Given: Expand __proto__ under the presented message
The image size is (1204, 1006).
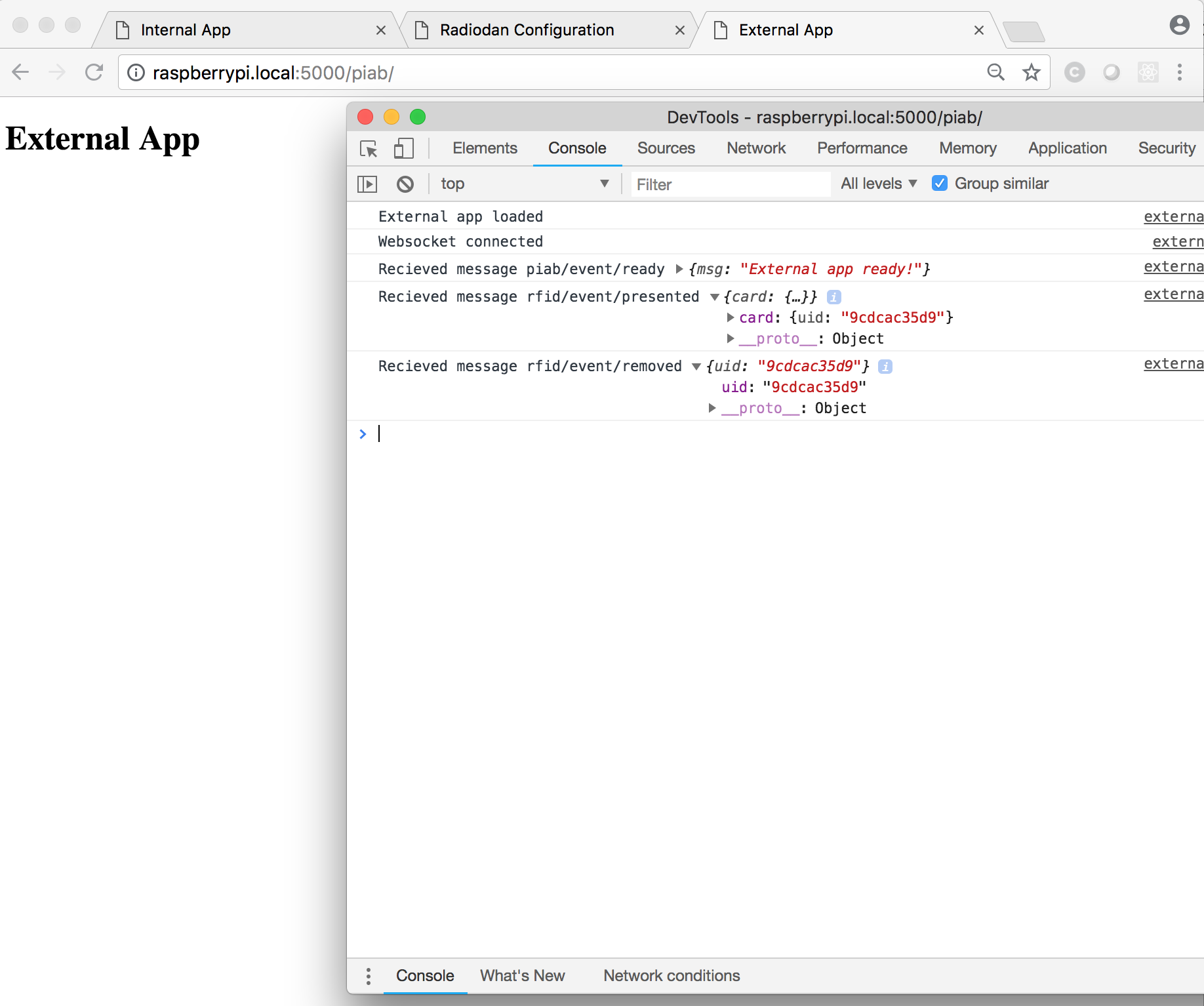Looking at the screenshot, I should click(730, 339).
